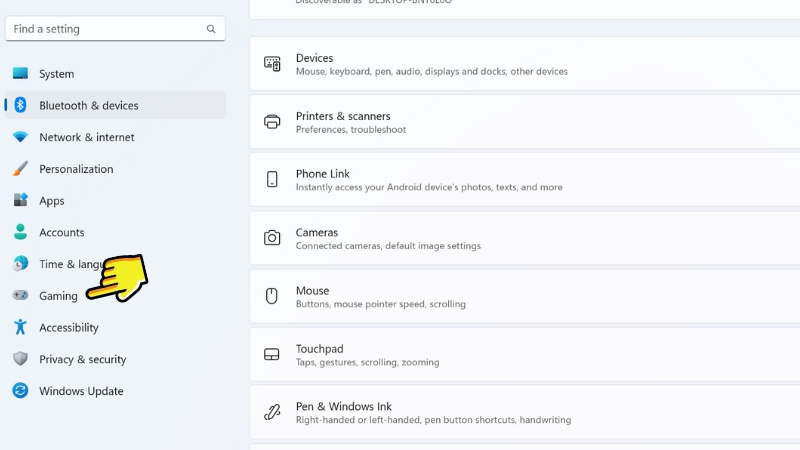The width and height of the screenshot is (800, 450).
Task: Open Pen & Windows Ink title
Action: tap(344, 406)
